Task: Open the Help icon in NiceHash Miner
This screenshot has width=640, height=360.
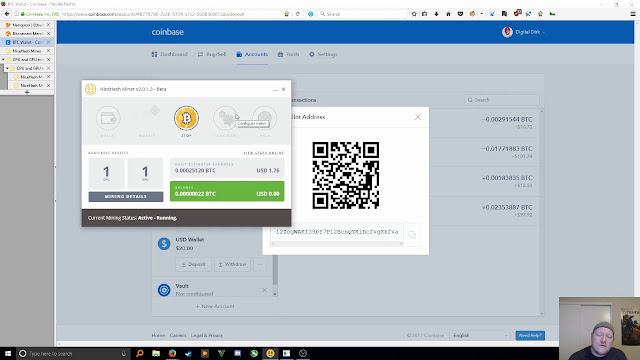Action: pyautogui.click(x=264, y=118)
